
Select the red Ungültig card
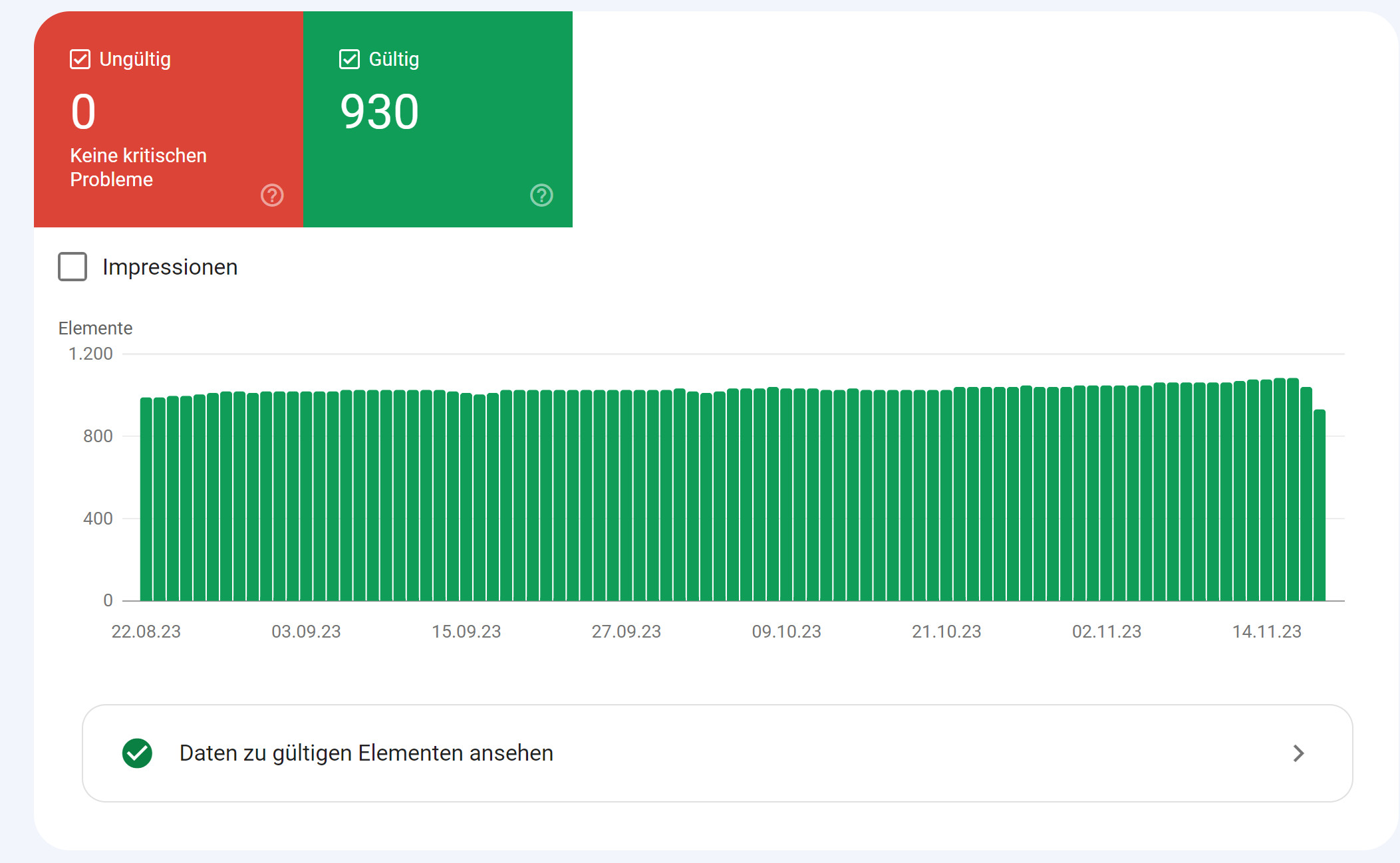(x=168, y=120)
